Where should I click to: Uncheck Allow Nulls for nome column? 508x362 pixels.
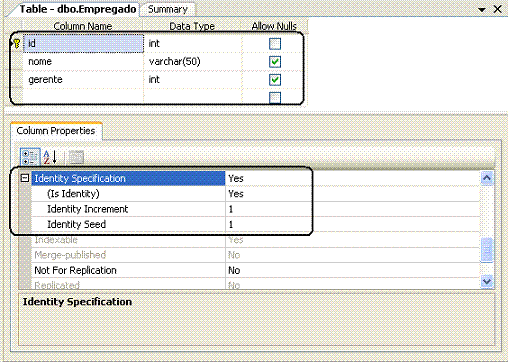pos(275,62)
